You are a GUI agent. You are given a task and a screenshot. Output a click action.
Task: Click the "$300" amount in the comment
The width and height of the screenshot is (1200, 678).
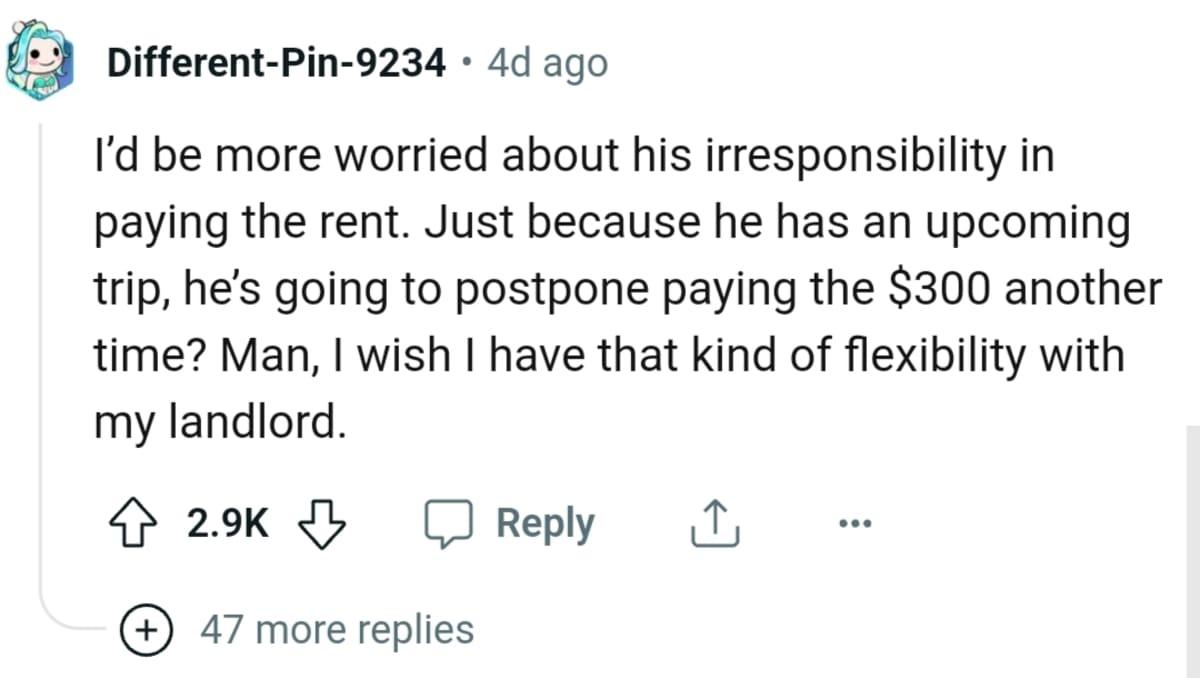point(942,290)
